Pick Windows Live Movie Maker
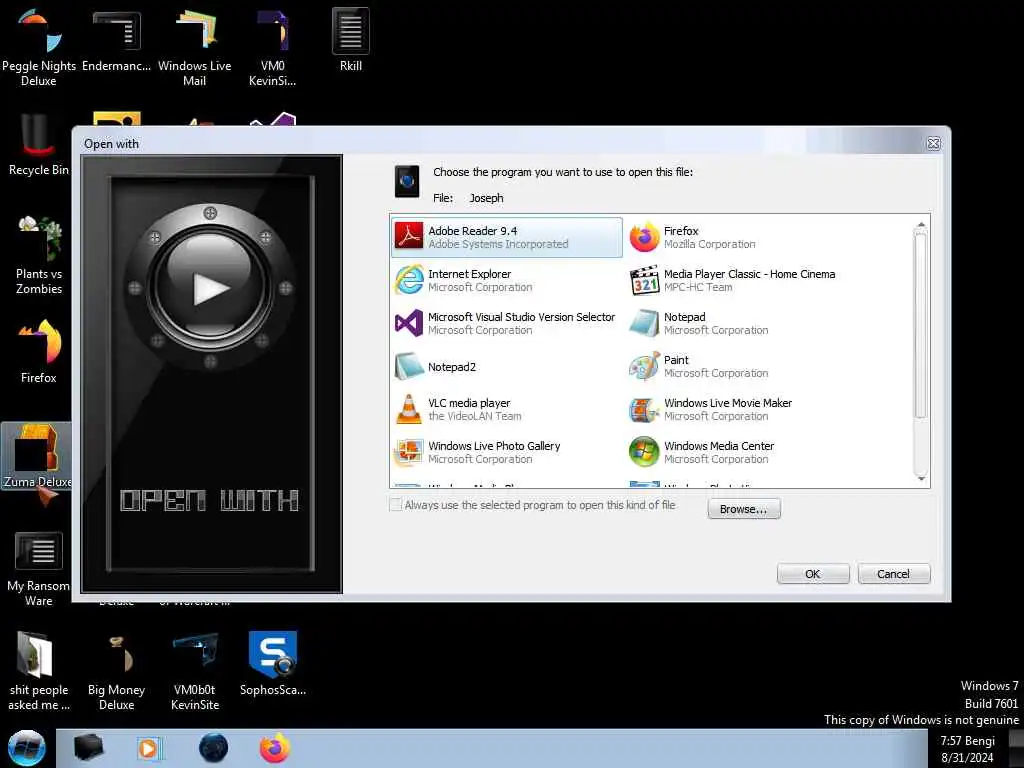This screenshot has width=1024, height=768. click(x=743, y=409)
